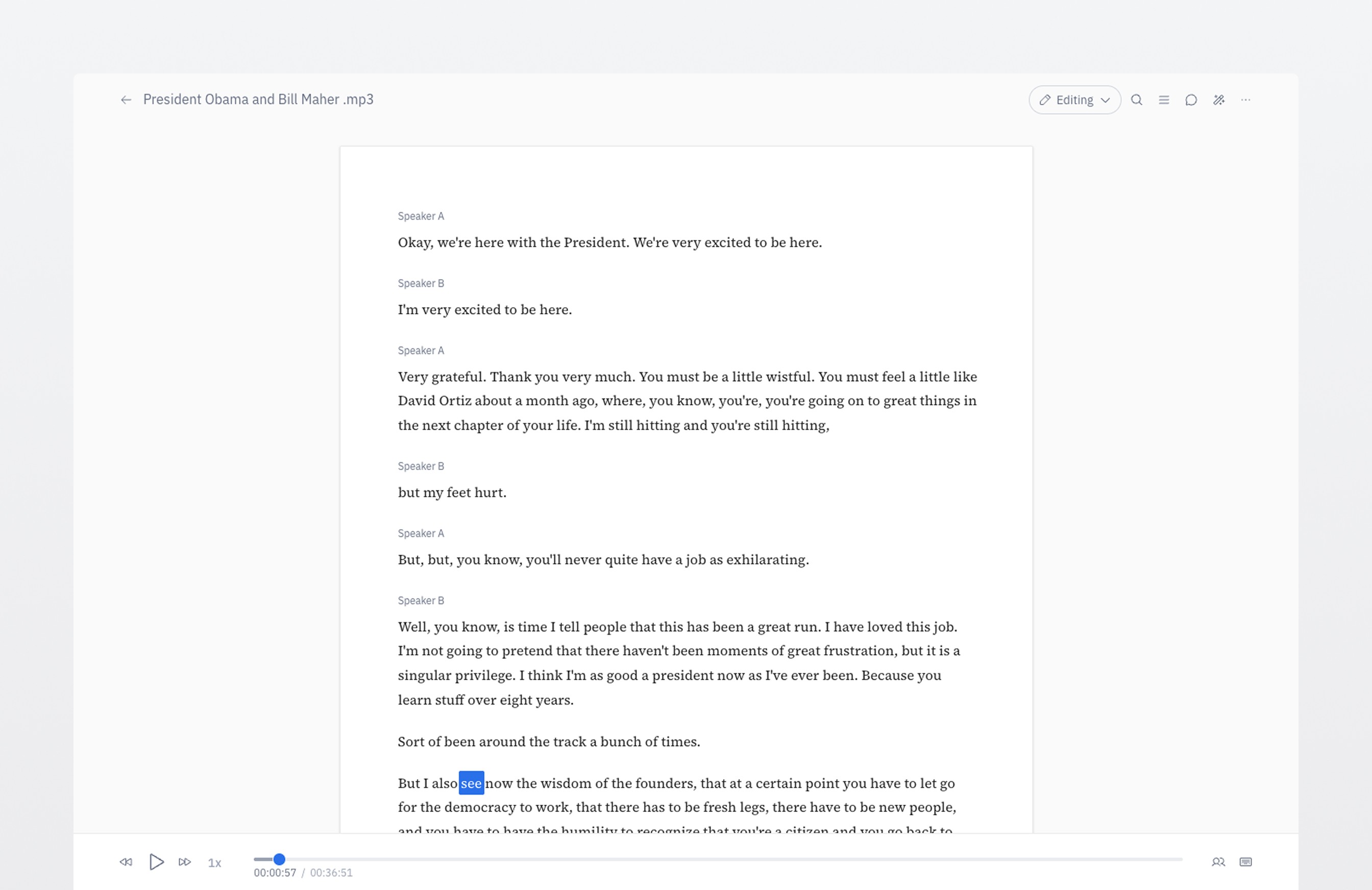Change the 1x playback speed
Screen dimensions: 1372x890
coord(214,863)
